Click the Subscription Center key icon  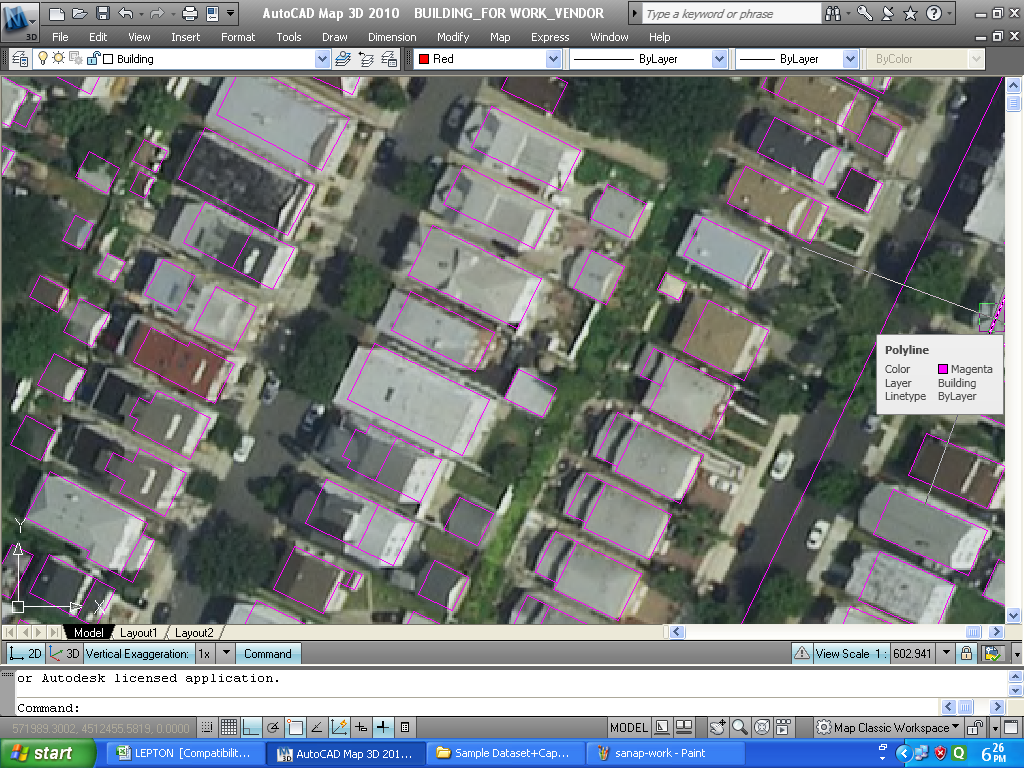pos(865,13)
